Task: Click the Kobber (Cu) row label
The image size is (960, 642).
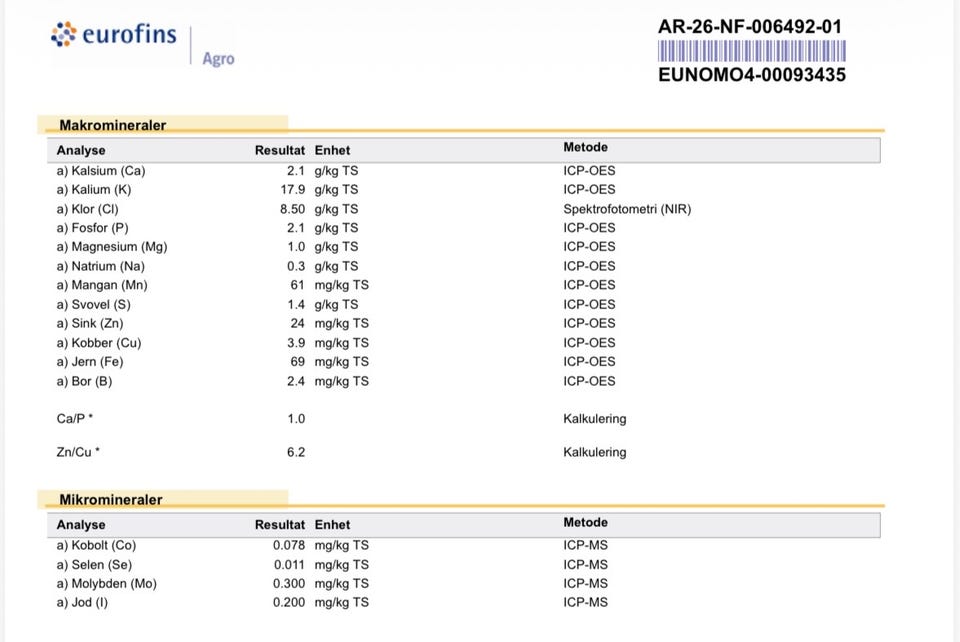Action: [99, 343]
